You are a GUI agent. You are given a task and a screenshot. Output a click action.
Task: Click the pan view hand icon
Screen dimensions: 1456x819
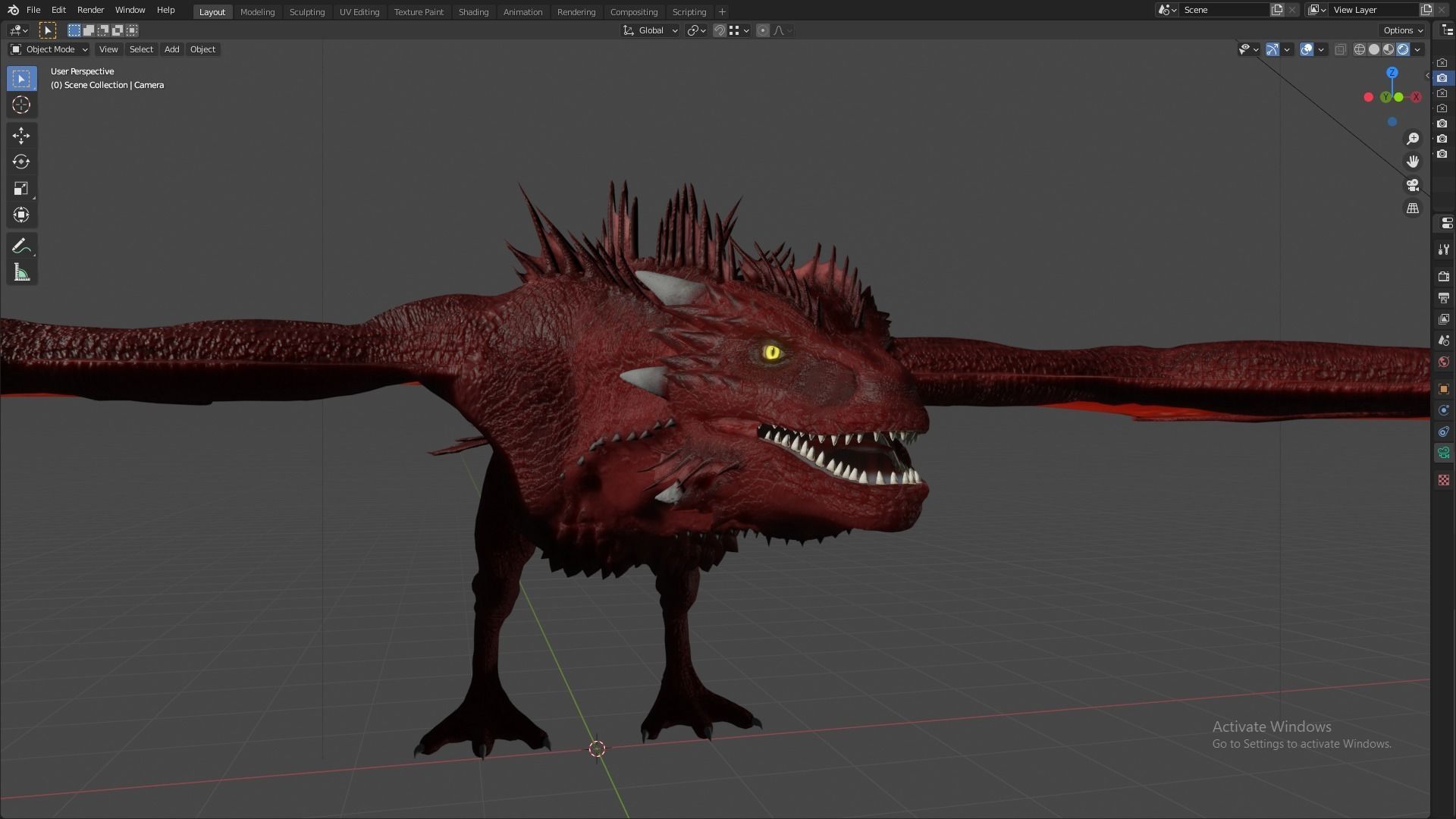(1413, 162)
